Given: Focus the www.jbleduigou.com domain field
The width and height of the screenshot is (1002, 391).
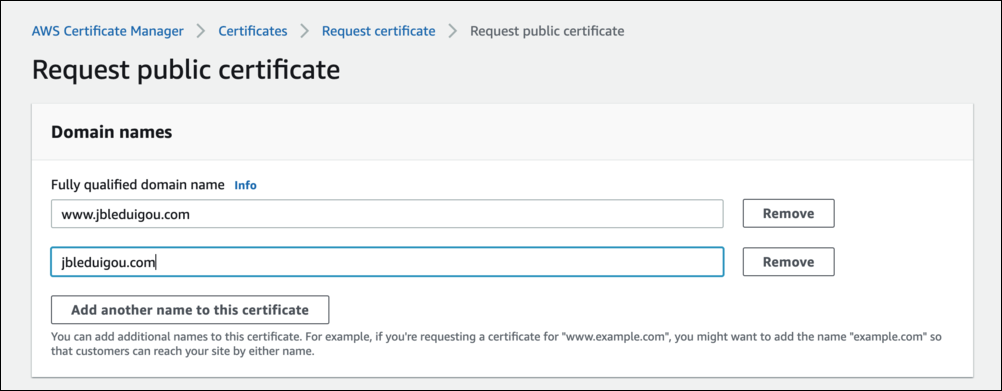Looking at the screenshot, I should 387,214.
